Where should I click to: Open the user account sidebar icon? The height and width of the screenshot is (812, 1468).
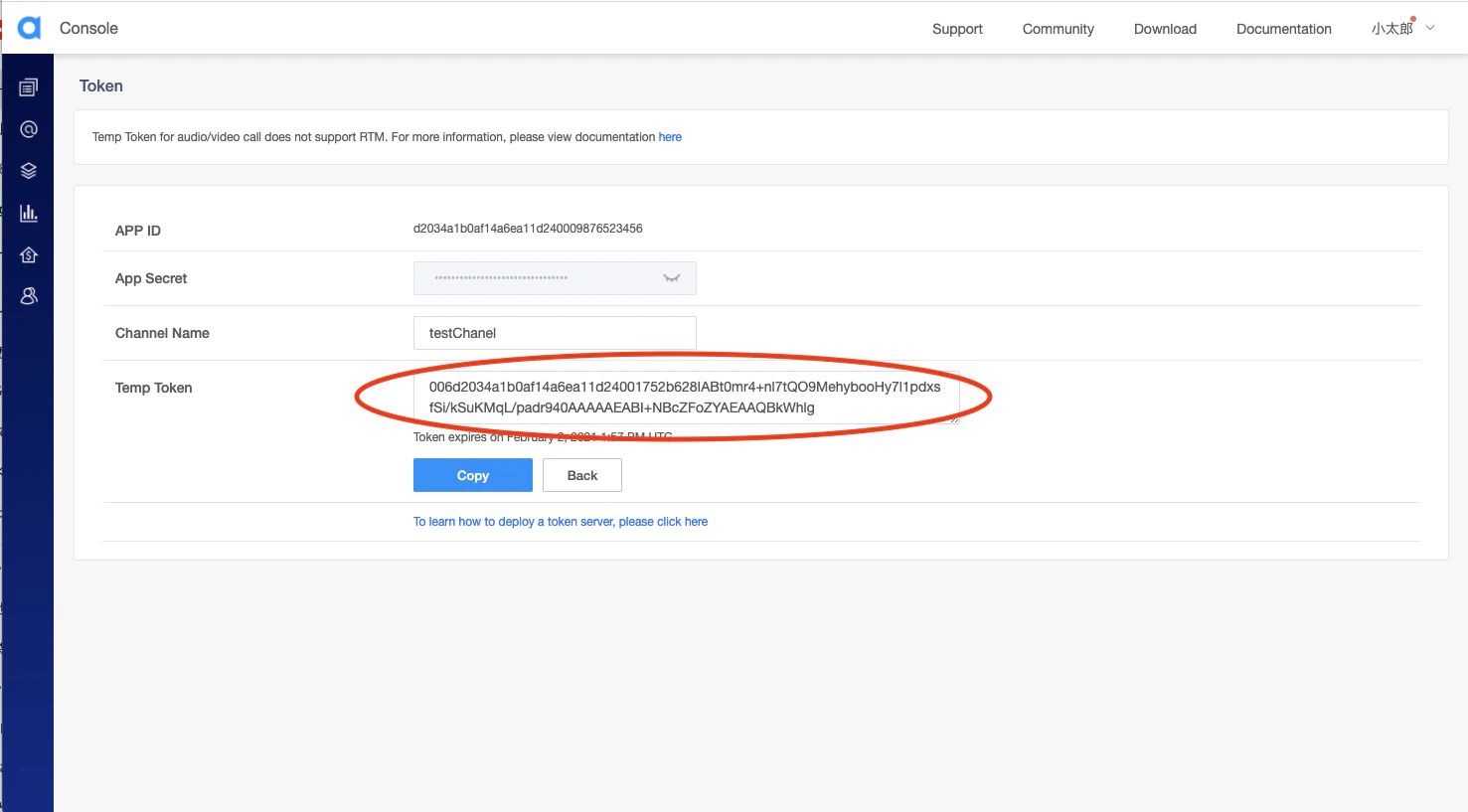click(29, 296)
